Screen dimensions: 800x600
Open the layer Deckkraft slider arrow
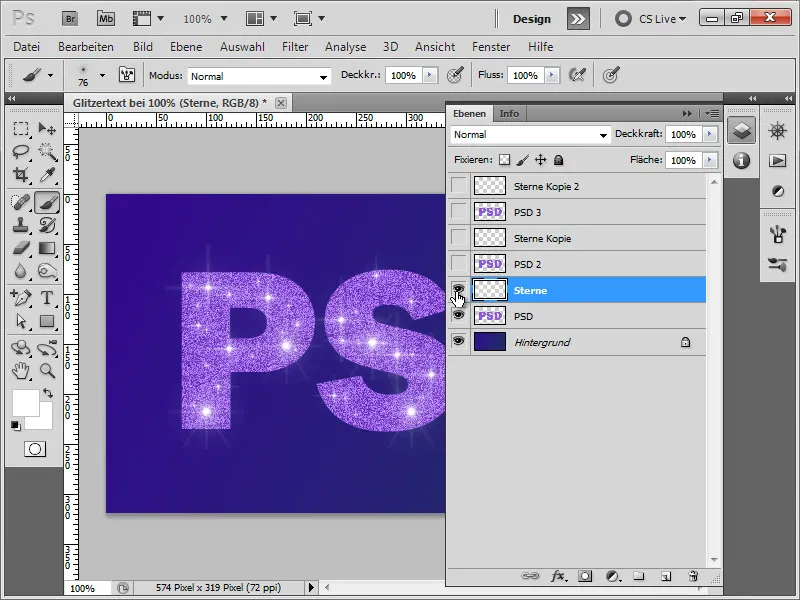[x=709, y=134]
